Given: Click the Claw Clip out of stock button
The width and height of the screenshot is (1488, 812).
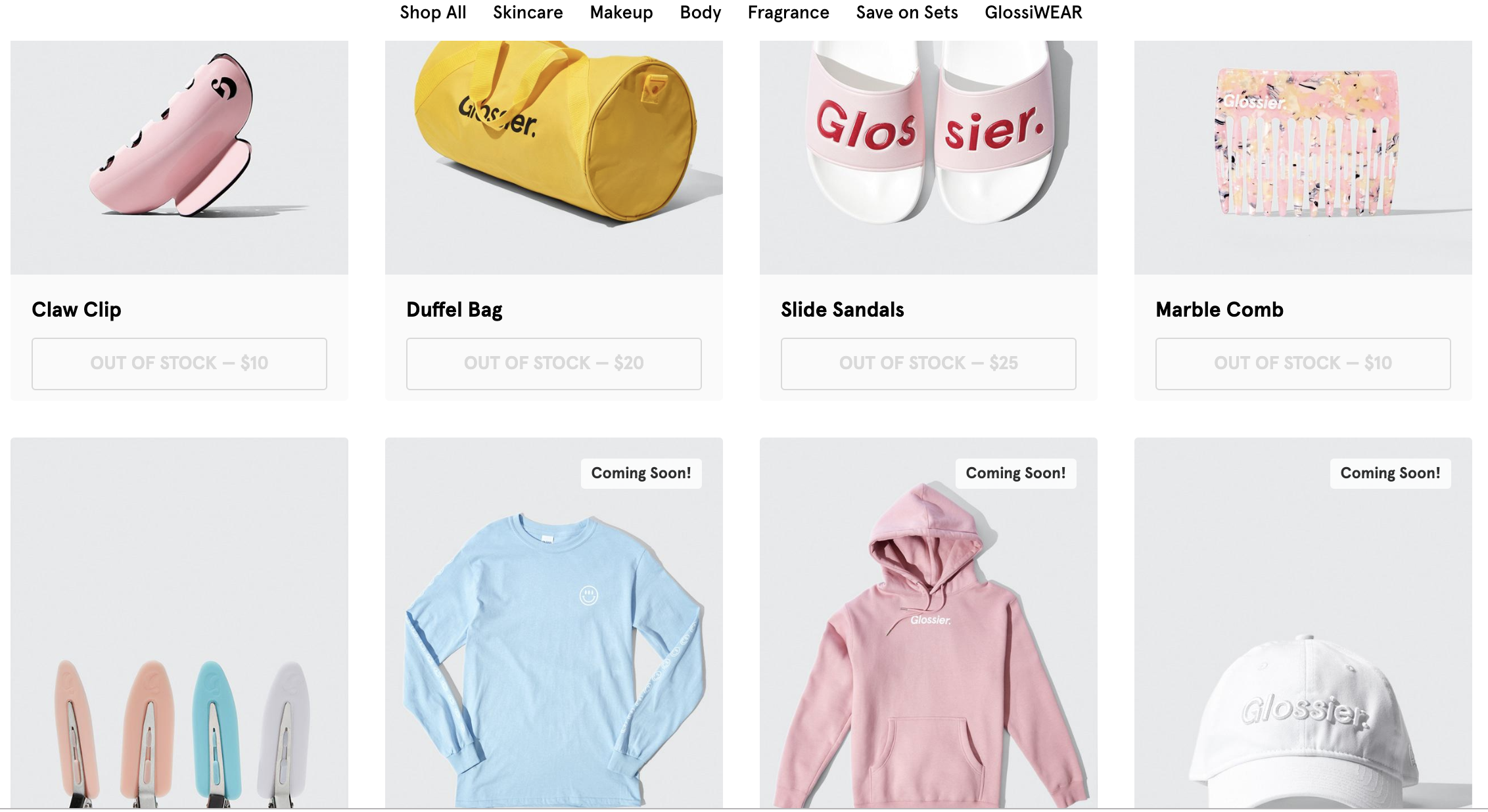Looking at the screenshot, I should [179, 363].
